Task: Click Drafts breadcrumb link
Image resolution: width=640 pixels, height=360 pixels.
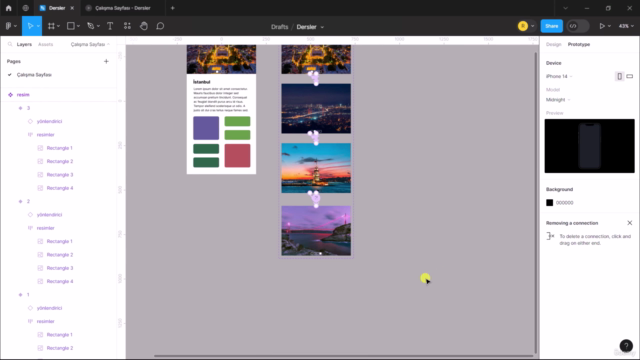Action: [280, 27]
